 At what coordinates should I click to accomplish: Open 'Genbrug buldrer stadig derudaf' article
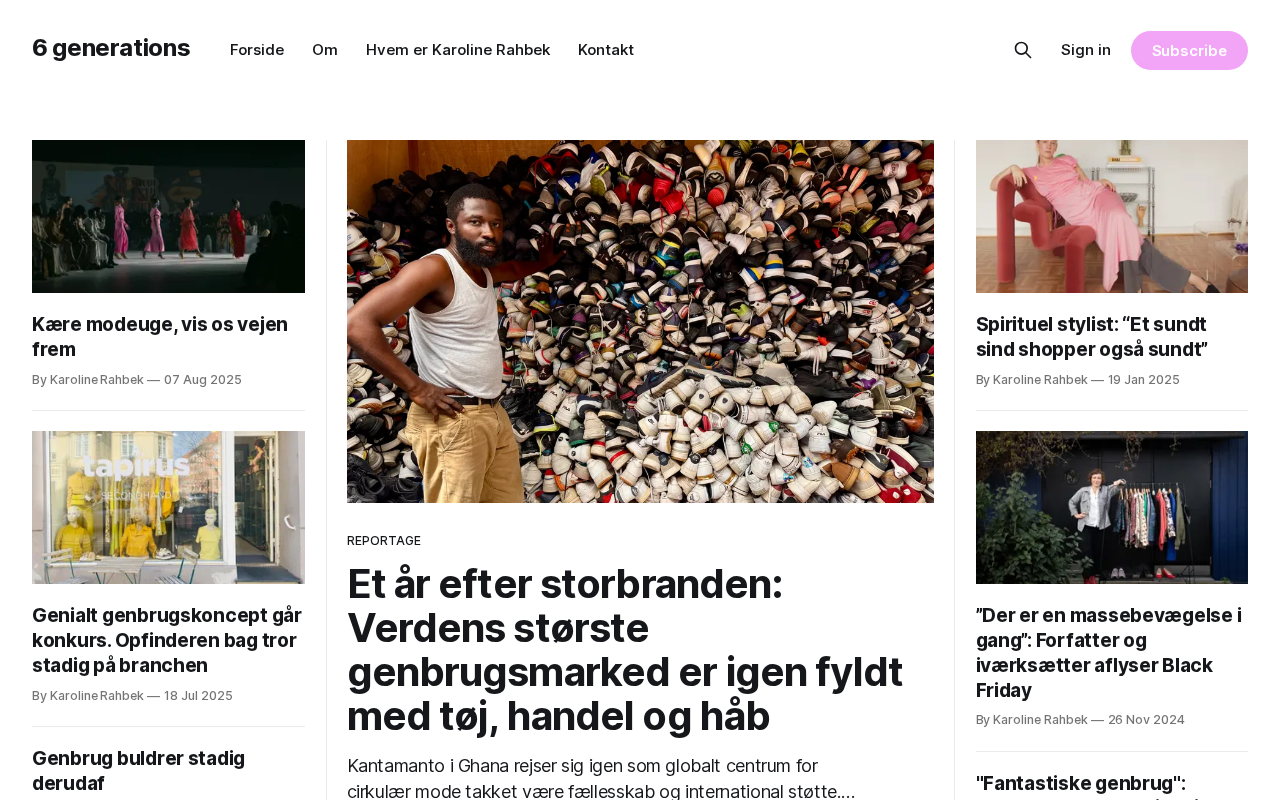(138, 771)
